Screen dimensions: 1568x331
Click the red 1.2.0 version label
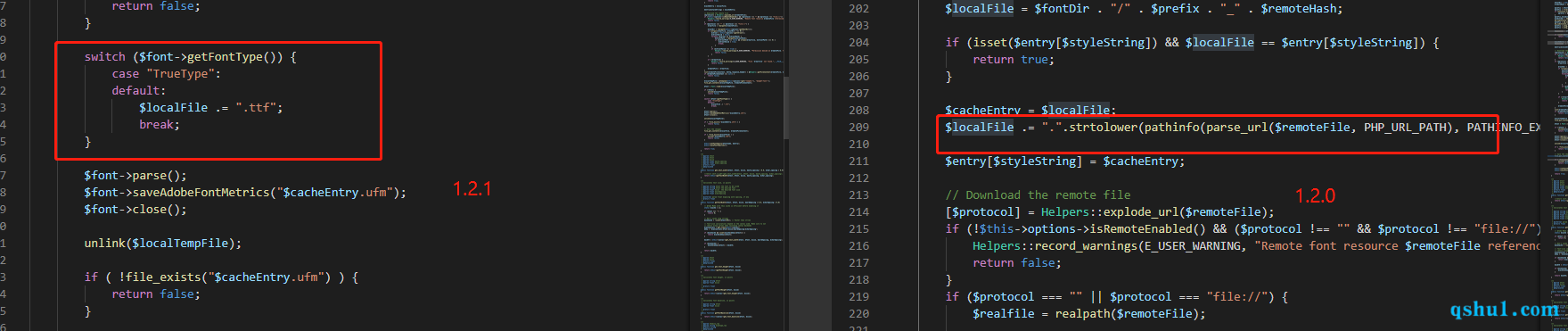1315,195
